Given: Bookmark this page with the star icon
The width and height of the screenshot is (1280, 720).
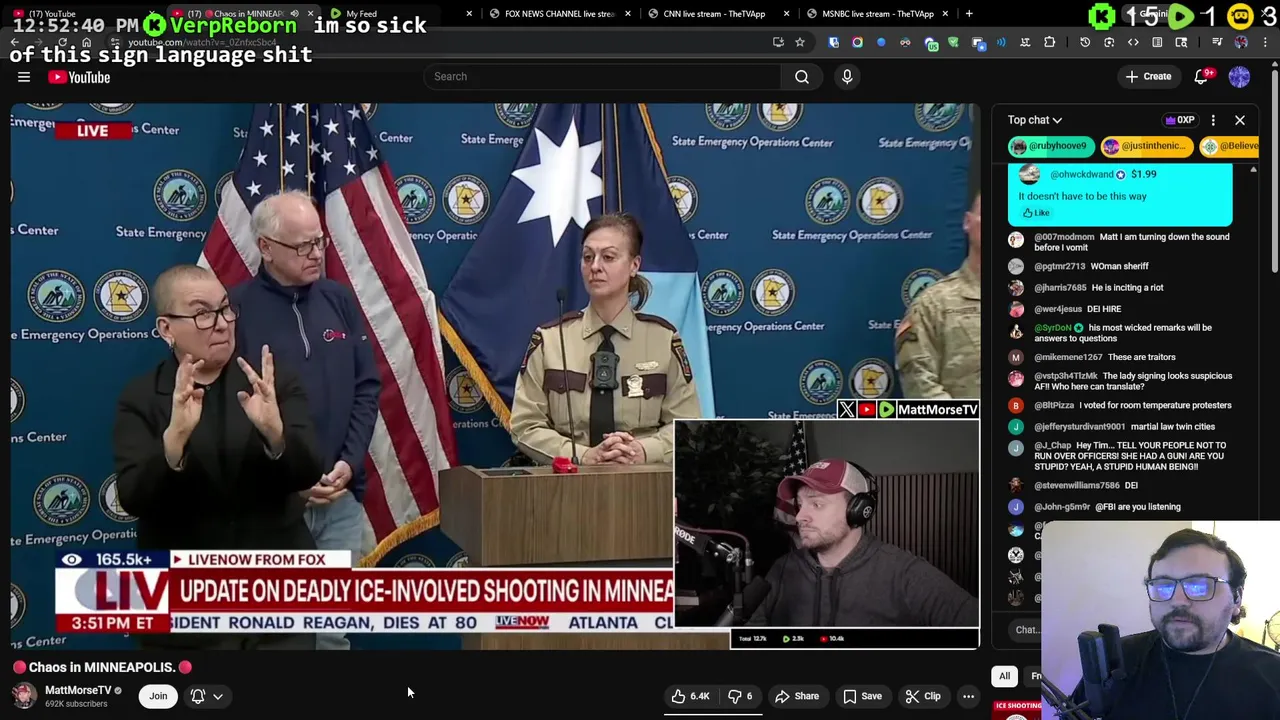Looking at the screenshot, I should [x=799, y=42].
